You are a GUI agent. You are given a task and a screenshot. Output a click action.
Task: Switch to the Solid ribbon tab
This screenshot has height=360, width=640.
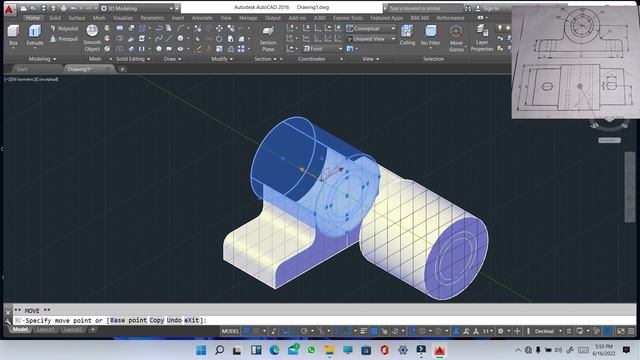[x=55, y=18]
